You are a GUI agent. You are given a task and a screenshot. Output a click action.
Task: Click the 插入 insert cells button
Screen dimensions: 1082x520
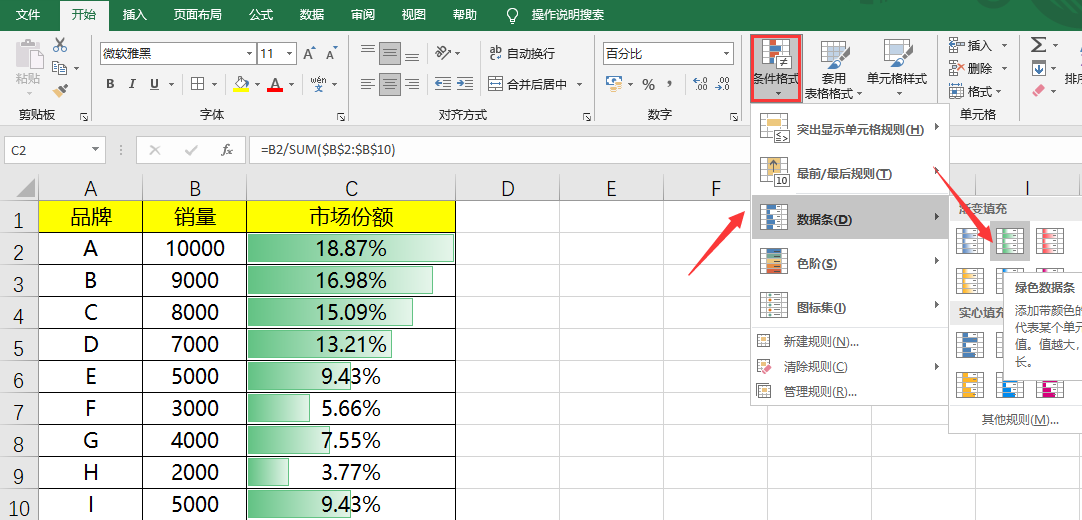coord(972,46)
